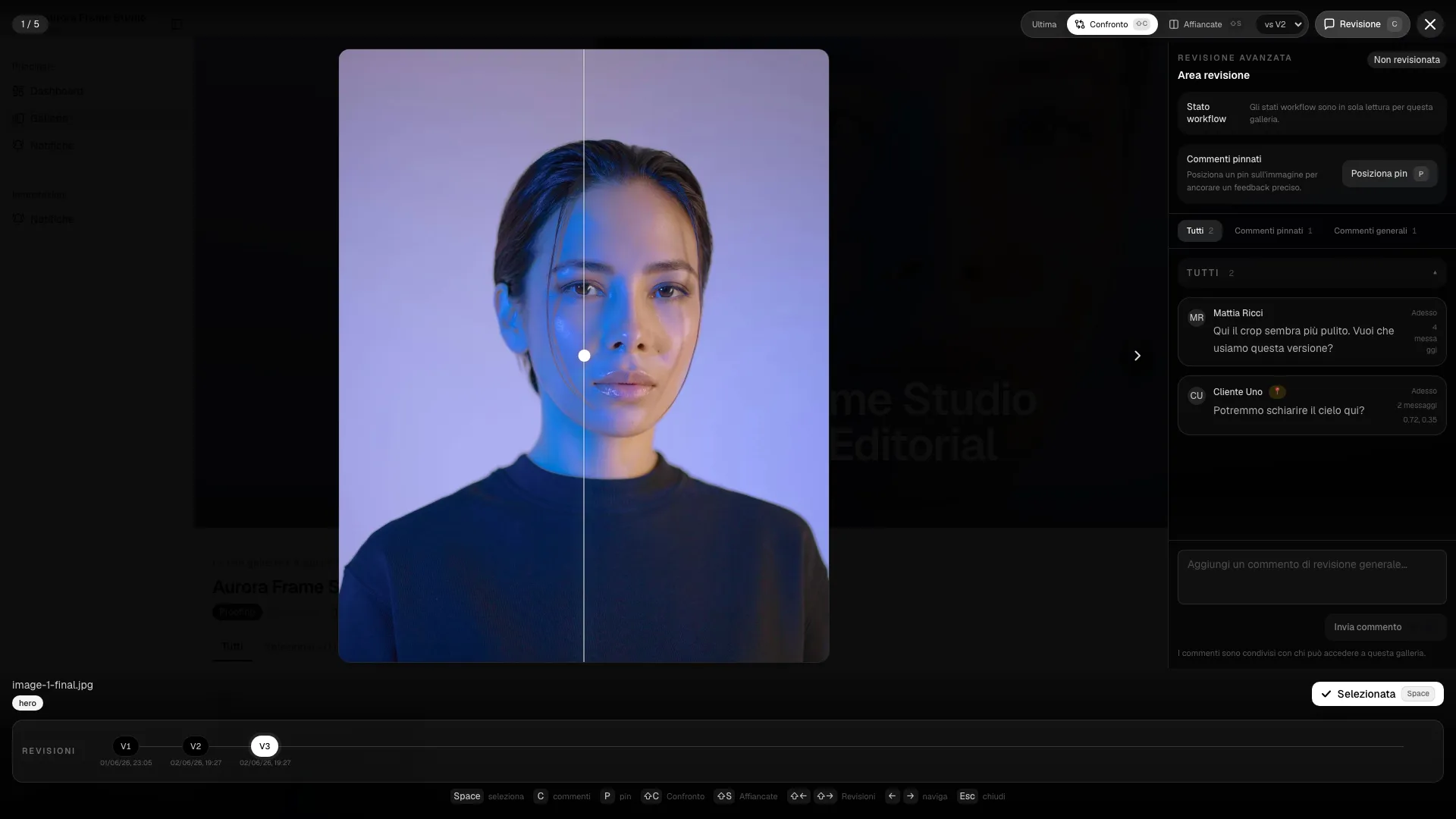
Task: Go to next image with right chevron
Action: [1137, 356]
